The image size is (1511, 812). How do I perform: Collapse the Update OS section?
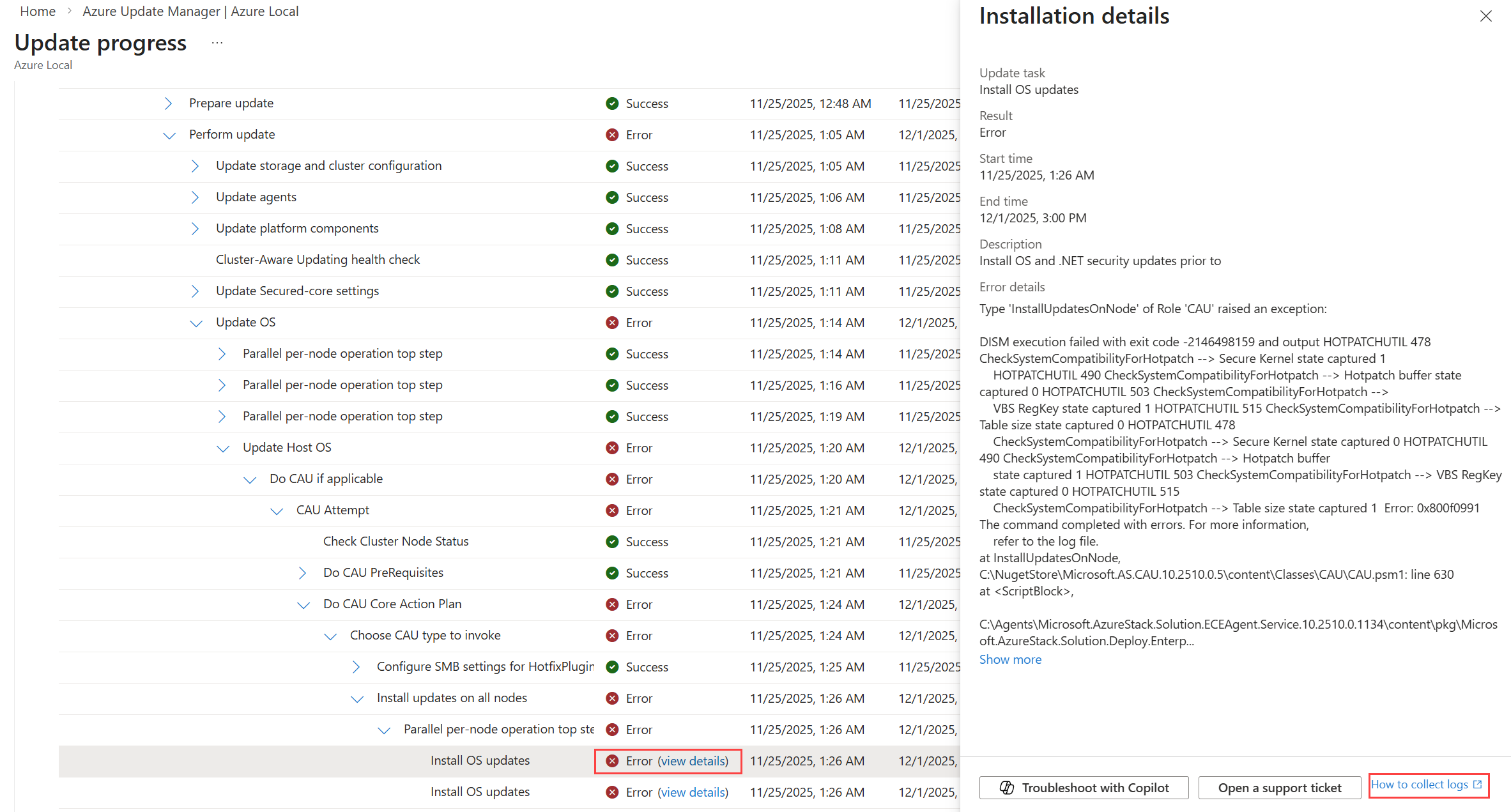196,323
